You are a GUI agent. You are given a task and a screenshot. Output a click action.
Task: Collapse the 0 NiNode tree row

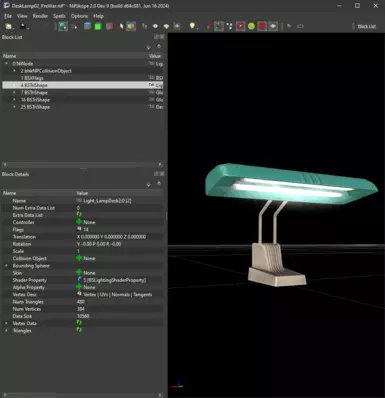(6, 63)
